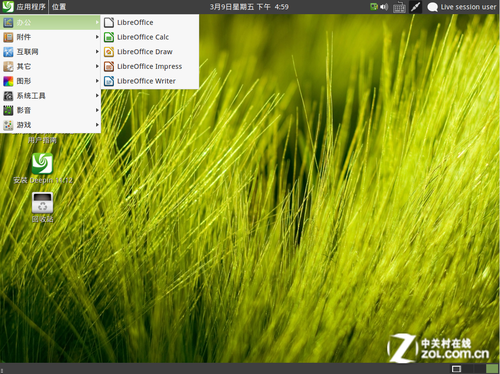
Task: Expand the 系统工具 submenu arrow
Action: [97, 96]
